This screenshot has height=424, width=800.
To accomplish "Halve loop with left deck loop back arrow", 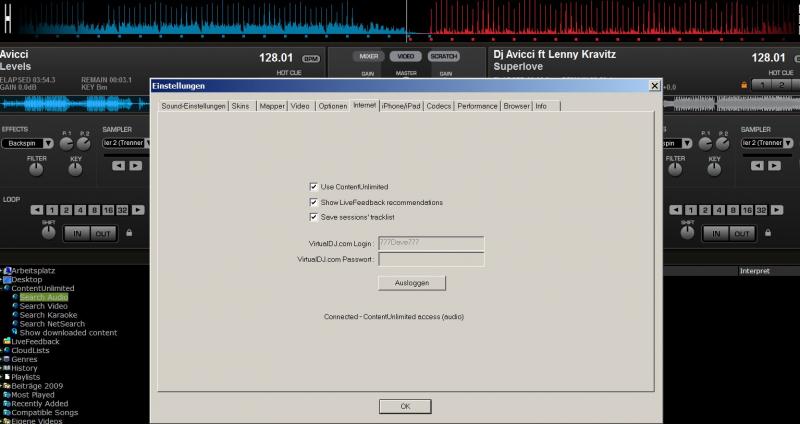I will [x=37, y=210].
